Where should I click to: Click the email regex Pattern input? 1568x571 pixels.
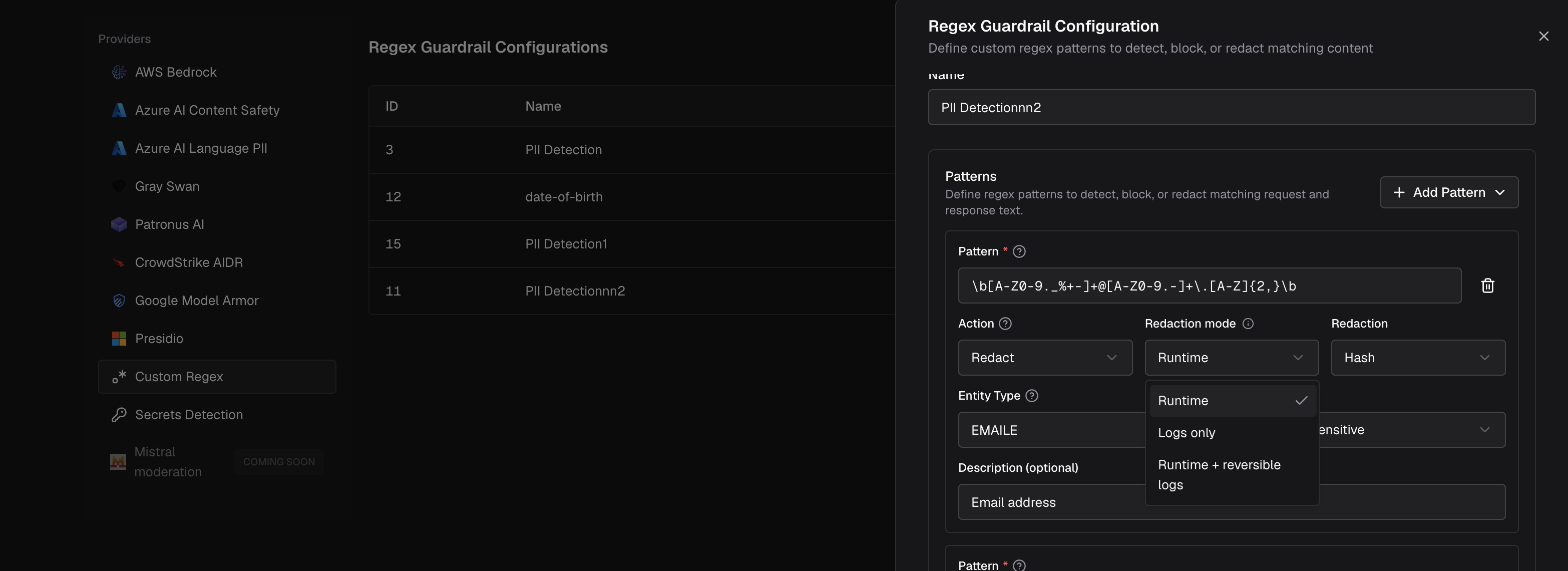tap(1210, 285)
